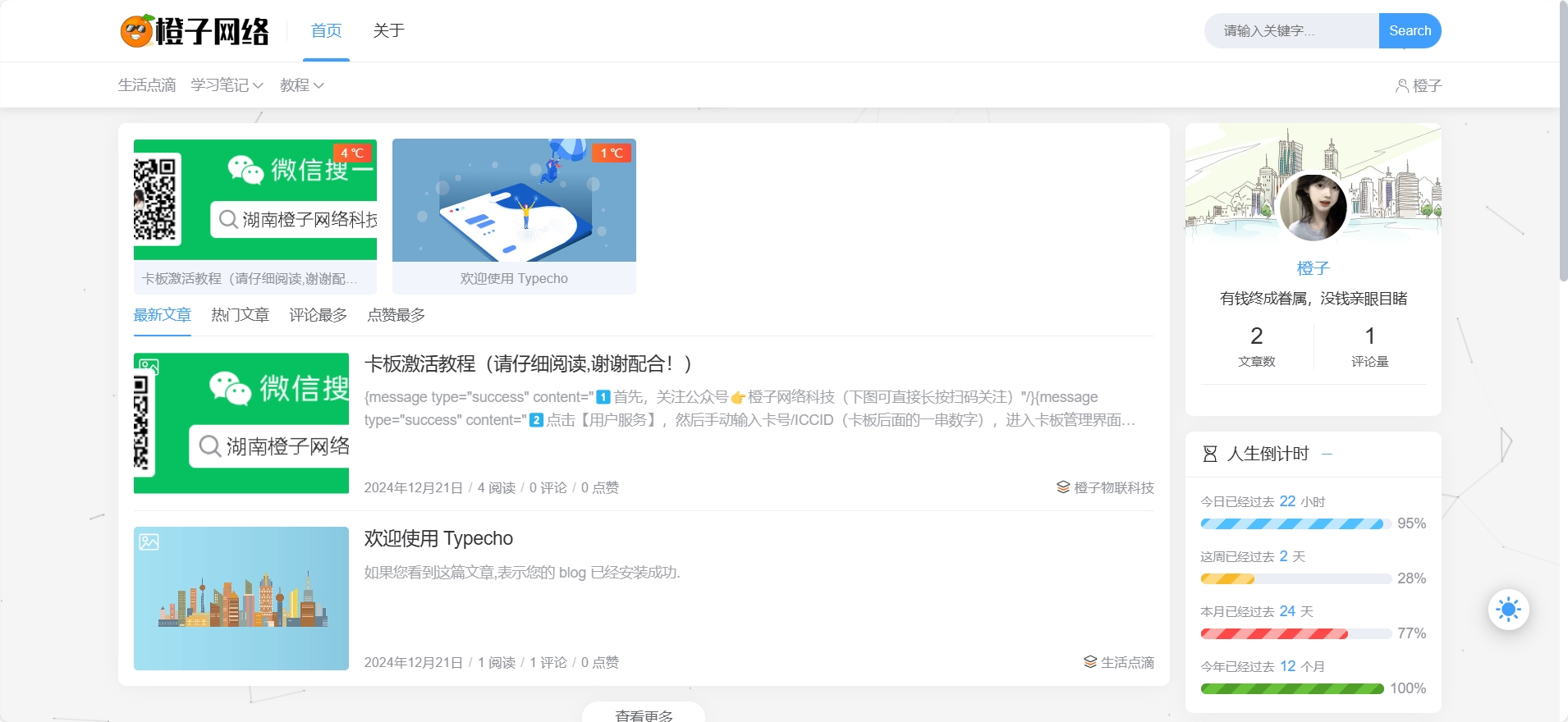Open the 生活点滴 category link

[147, 85]
